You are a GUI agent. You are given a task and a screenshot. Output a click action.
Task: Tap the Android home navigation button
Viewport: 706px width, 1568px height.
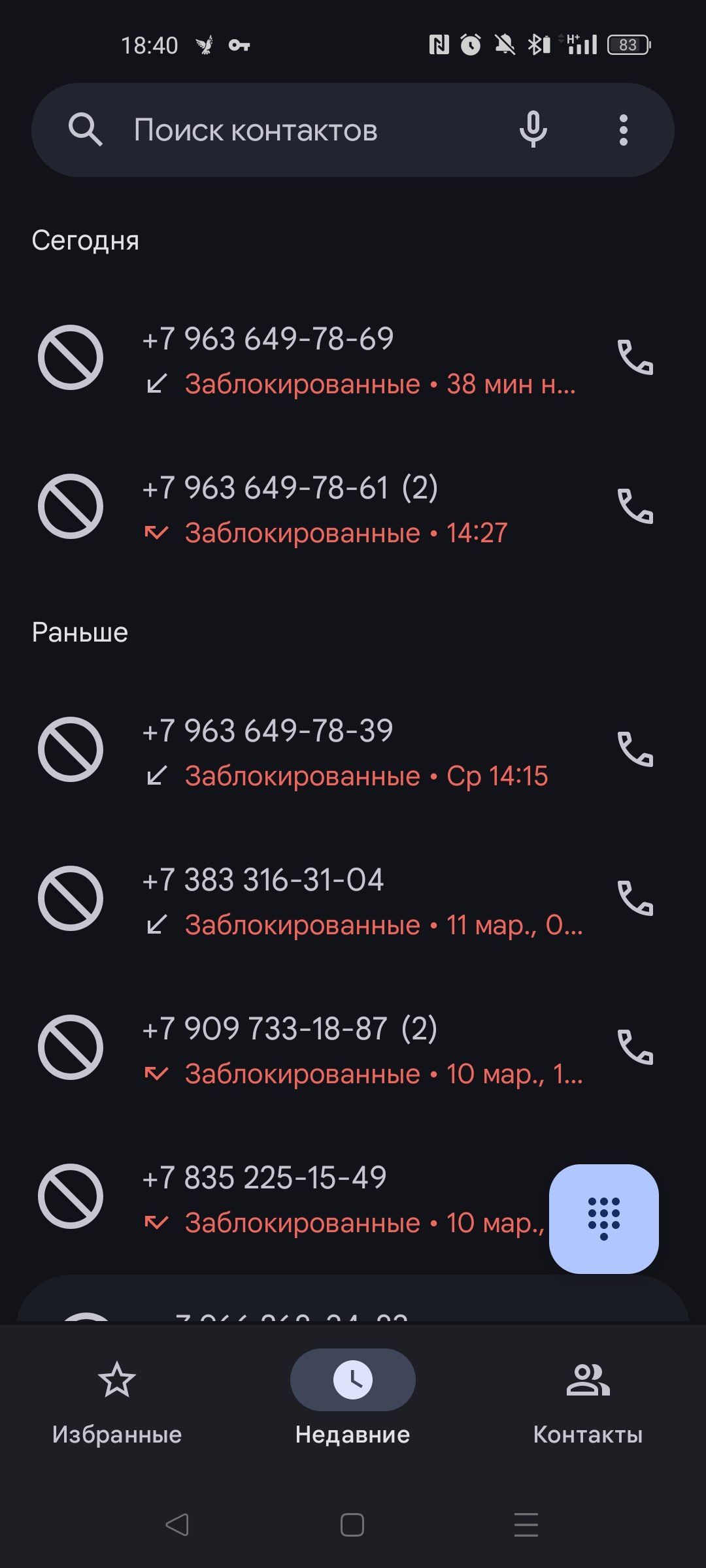(x=352, y=1525)
